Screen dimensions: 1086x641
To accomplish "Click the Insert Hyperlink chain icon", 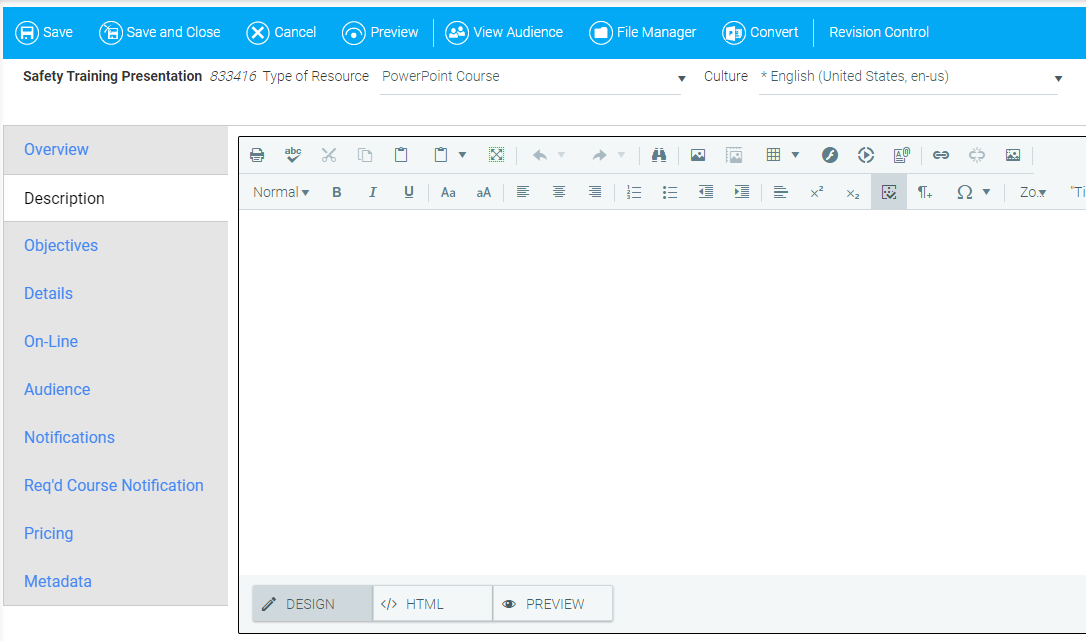I will 941,155.
